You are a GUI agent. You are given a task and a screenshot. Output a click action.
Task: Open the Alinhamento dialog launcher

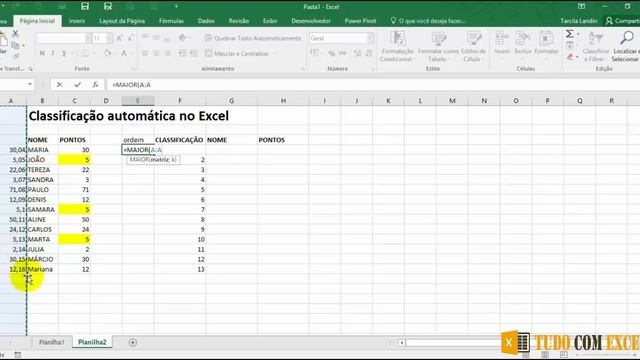tap(302, 69)
